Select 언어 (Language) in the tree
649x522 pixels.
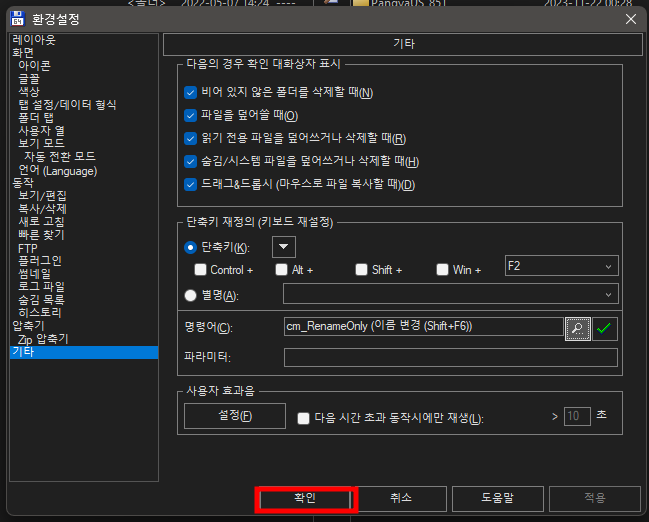click(x=58, y=171)
